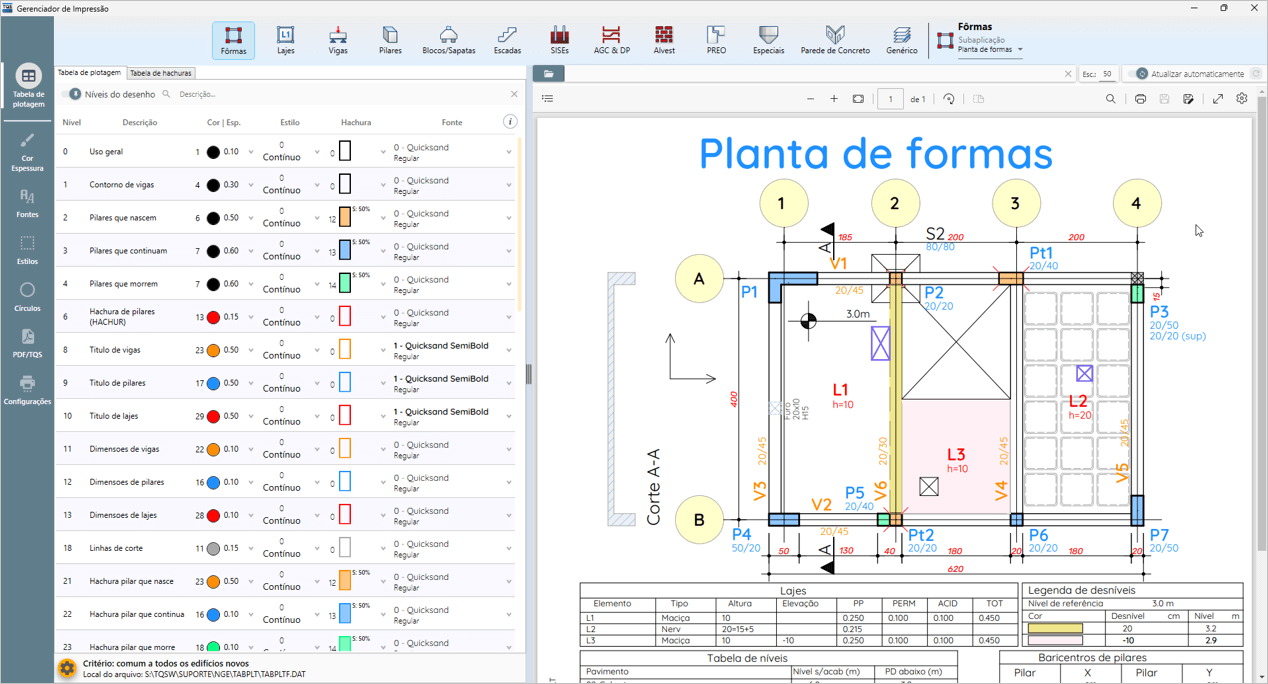
Task: Select the Tabela de plotagem tab
Action: click(x=89, y=73)
